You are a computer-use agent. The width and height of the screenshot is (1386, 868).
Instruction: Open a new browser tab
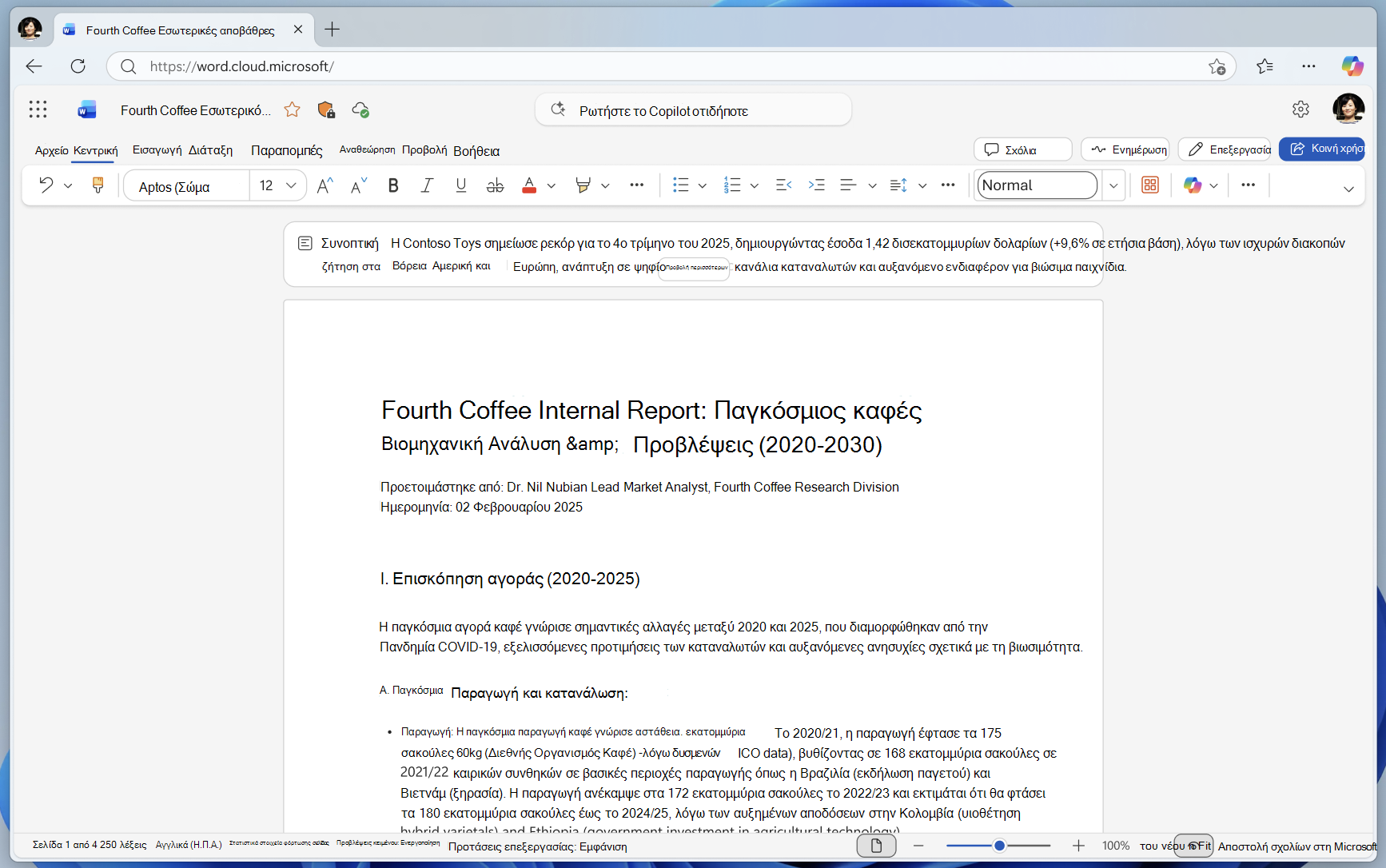(x=333, y=30)
